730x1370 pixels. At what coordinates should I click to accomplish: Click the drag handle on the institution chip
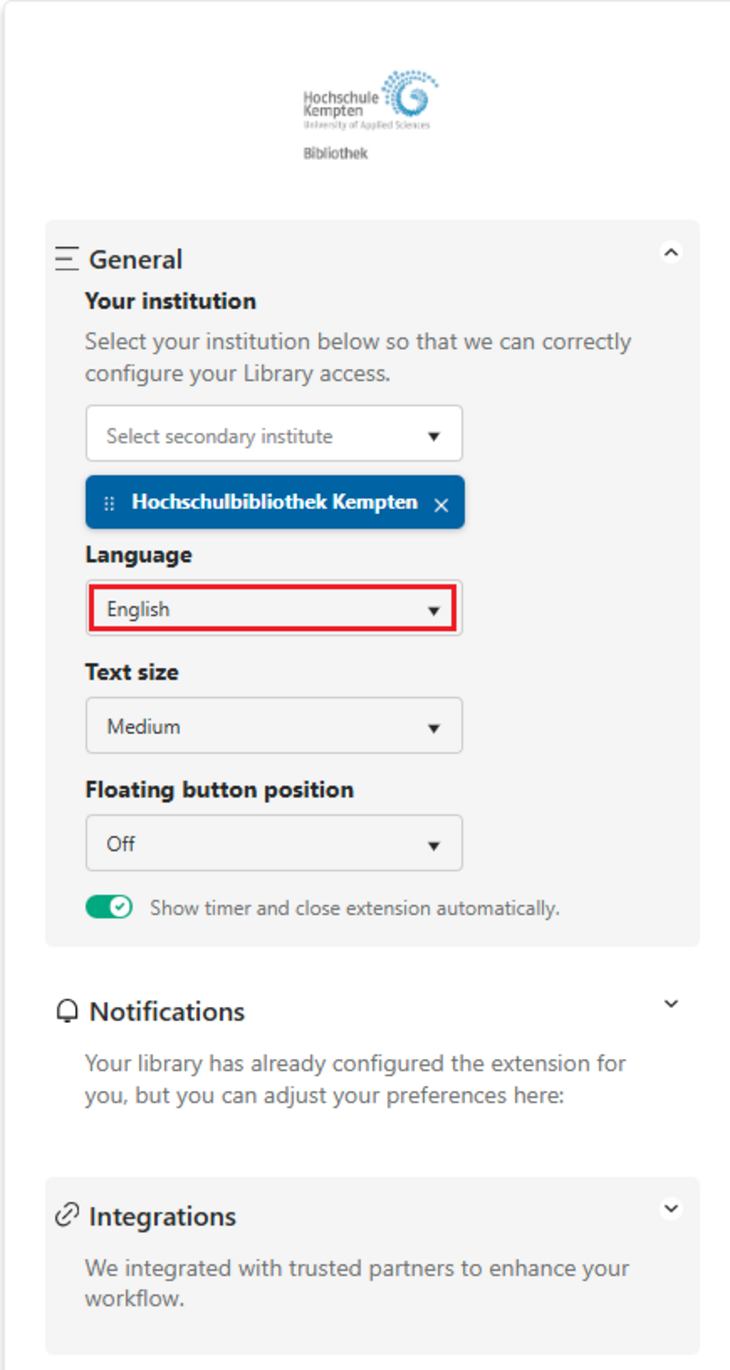pos(109,503)
